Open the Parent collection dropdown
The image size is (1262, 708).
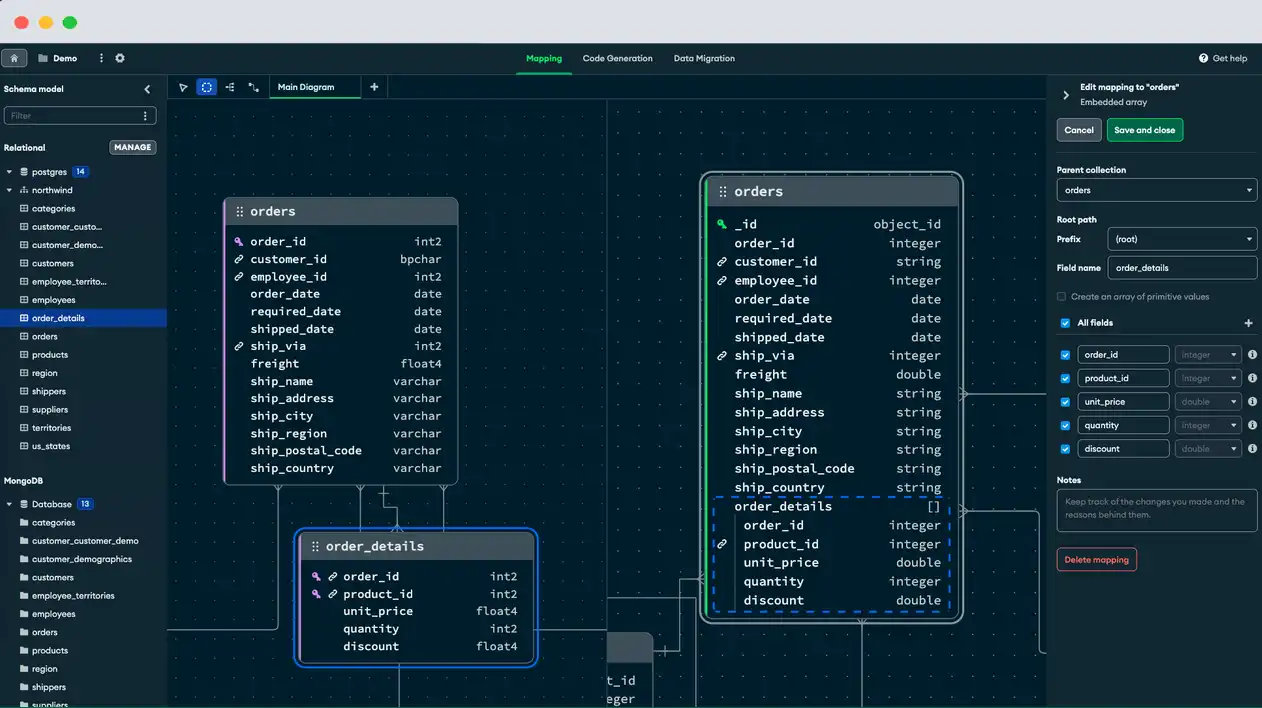[1156, 190]
